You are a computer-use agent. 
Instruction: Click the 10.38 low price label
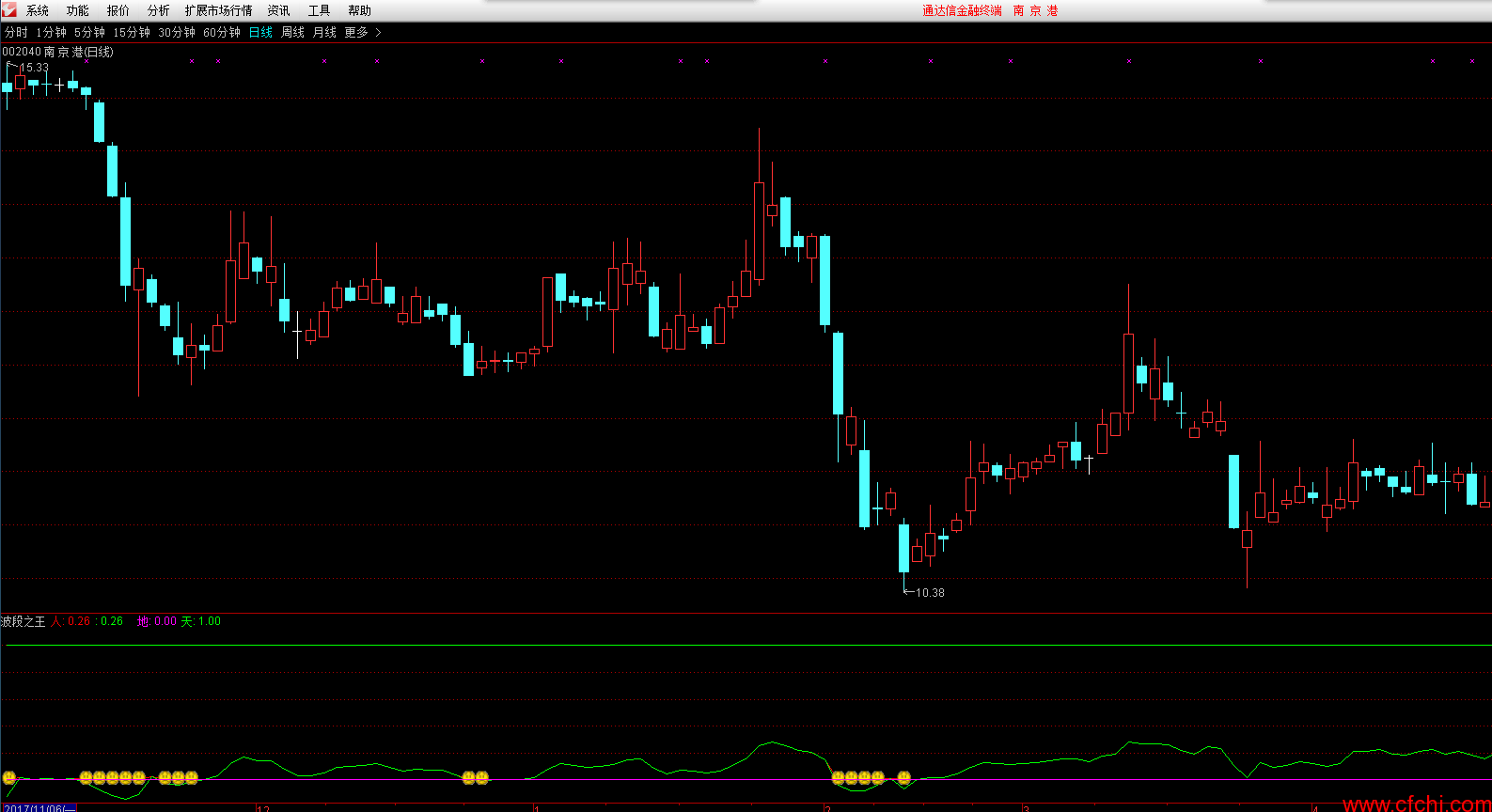tap(930, 593)
